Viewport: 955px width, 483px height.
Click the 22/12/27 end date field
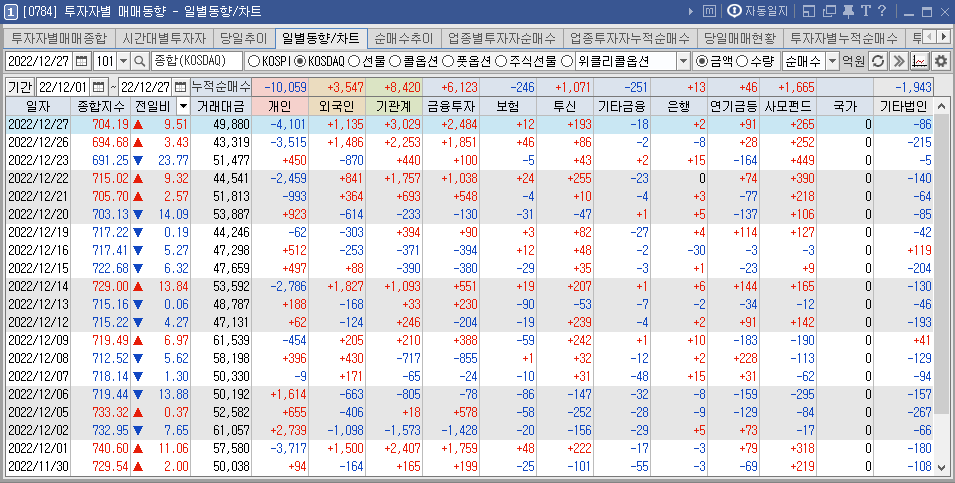pos(145,86)
